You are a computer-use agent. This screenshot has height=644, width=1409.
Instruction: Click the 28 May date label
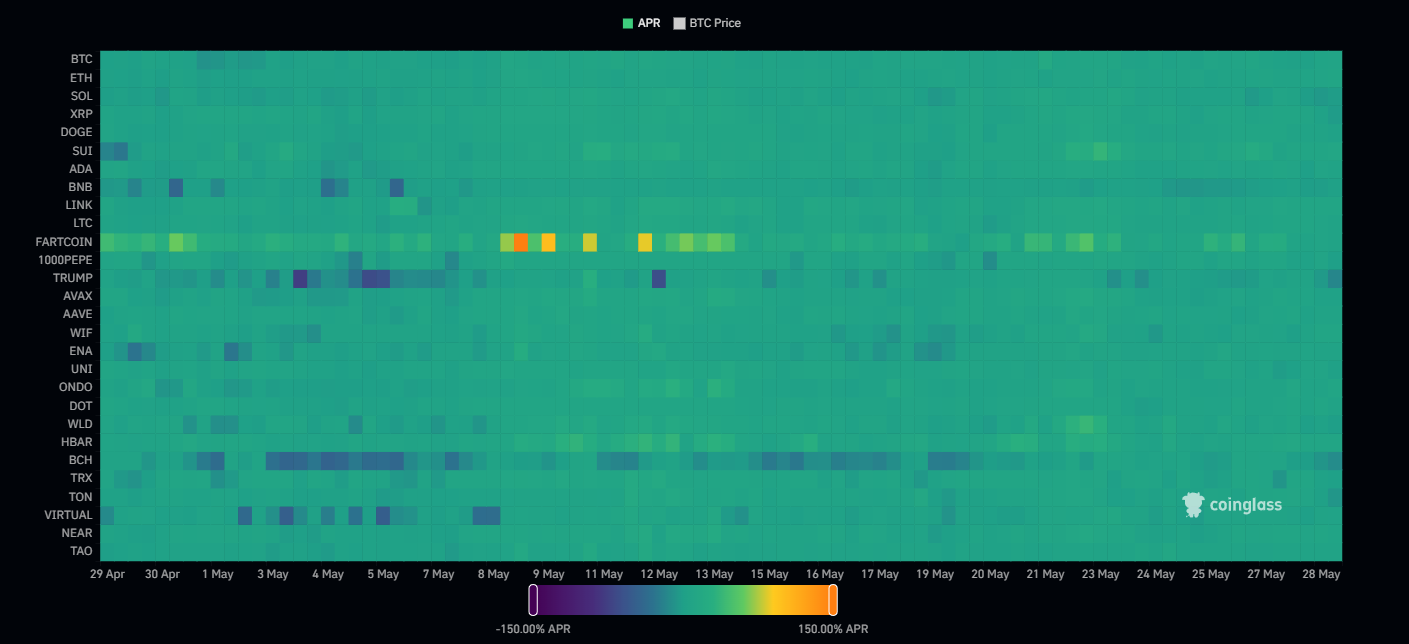point(1322,574)
